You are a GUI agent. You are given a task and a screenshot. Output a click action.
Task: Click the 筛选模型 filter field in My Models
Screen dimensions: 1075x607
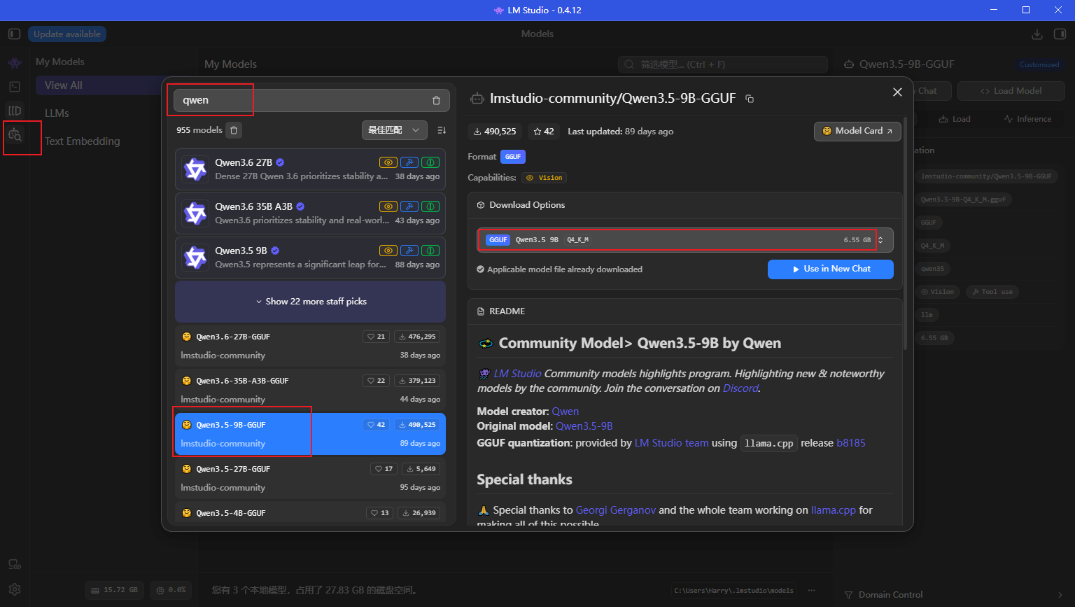(x=723, y=64)
